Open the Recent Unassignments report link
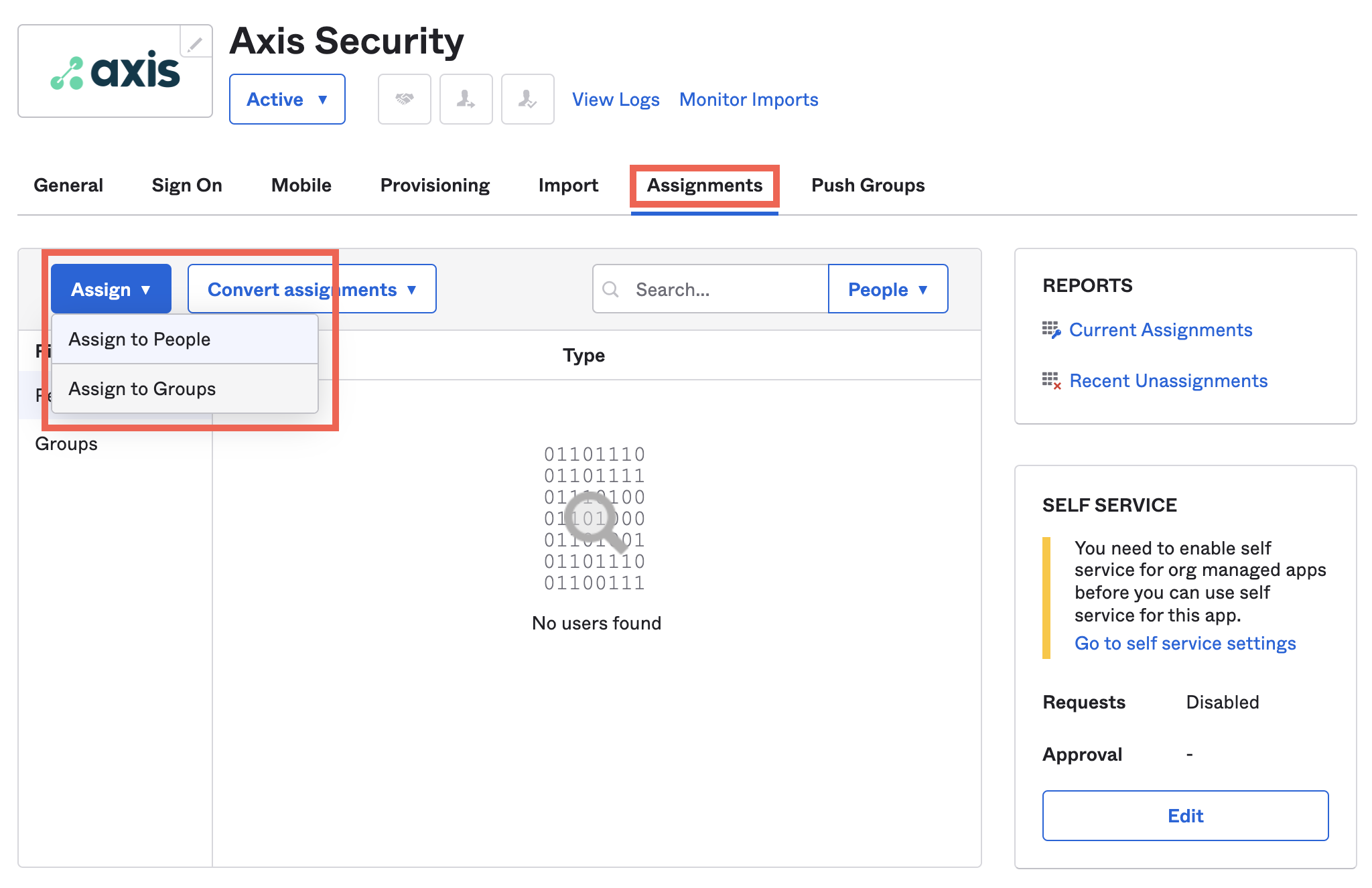 [1168, 380]
